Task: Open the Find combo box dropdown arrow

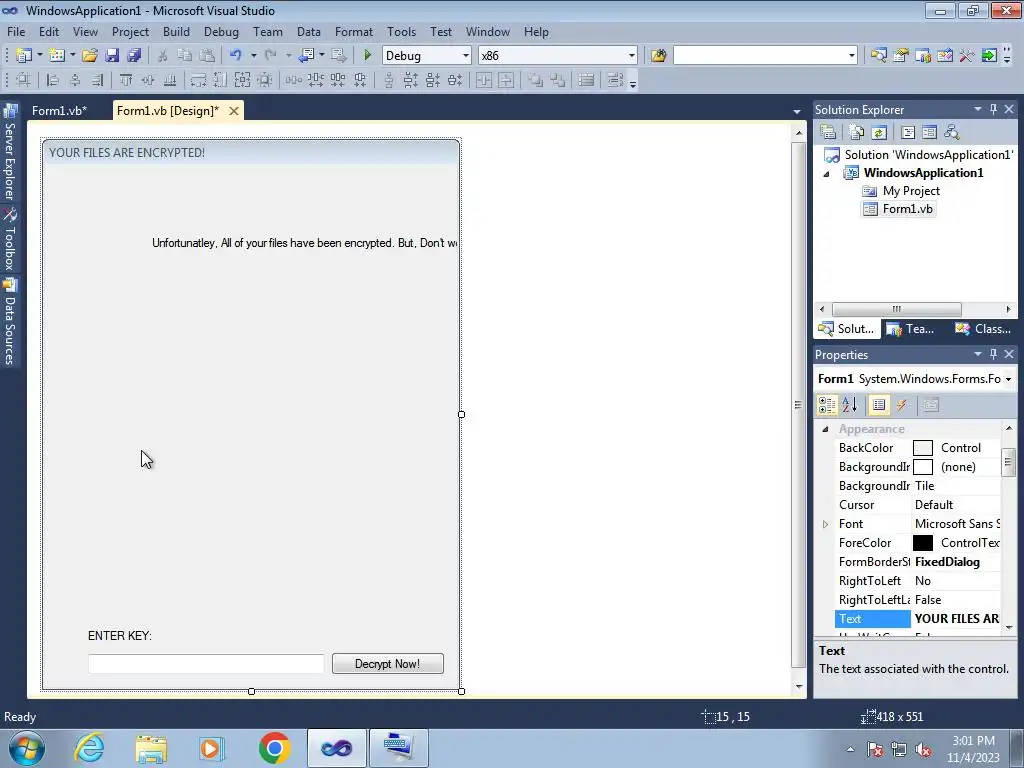Action: (x=852, y=56)
